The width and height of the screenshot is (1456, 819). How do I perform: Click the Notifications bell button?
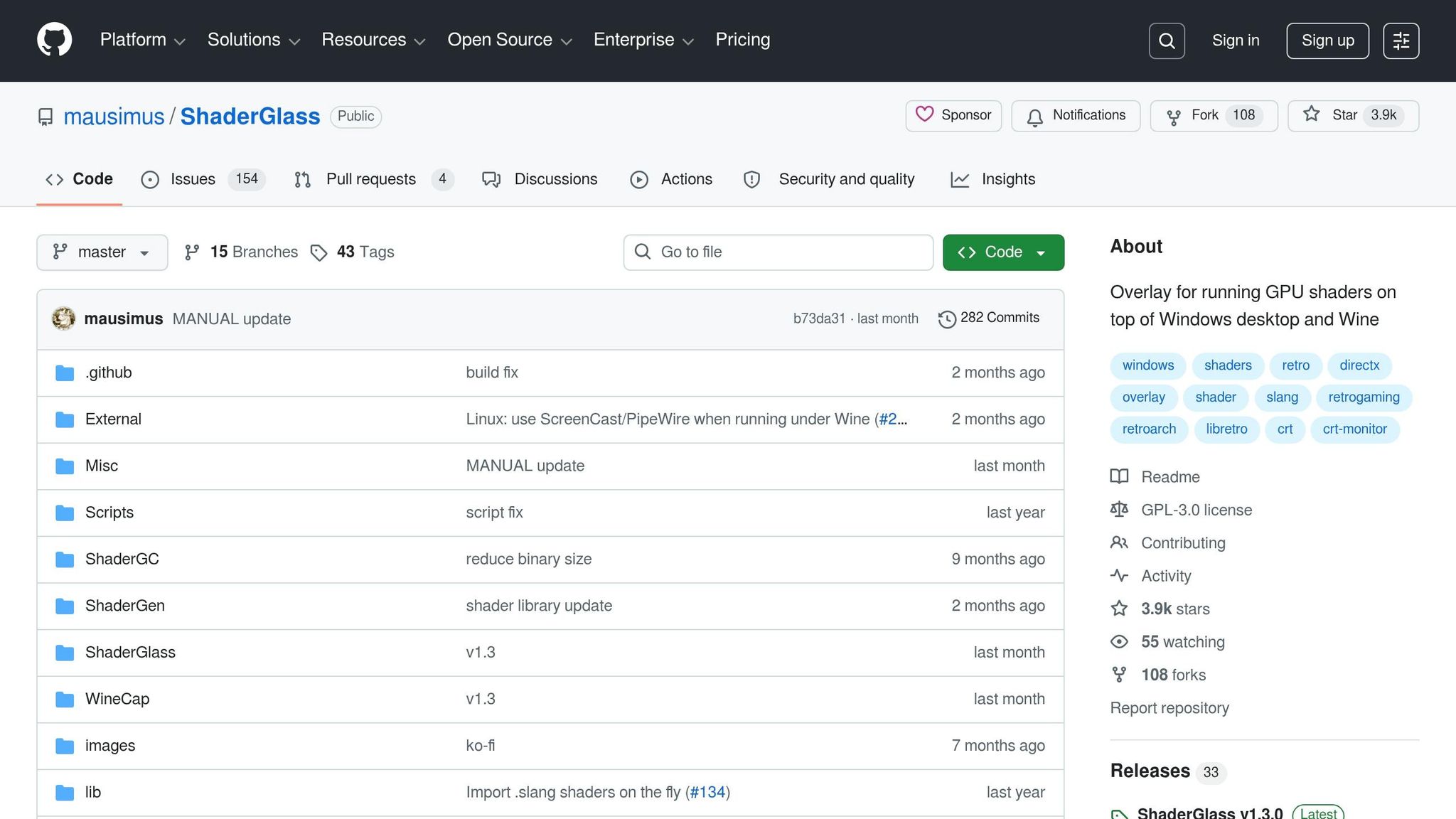coord(1076,115)
